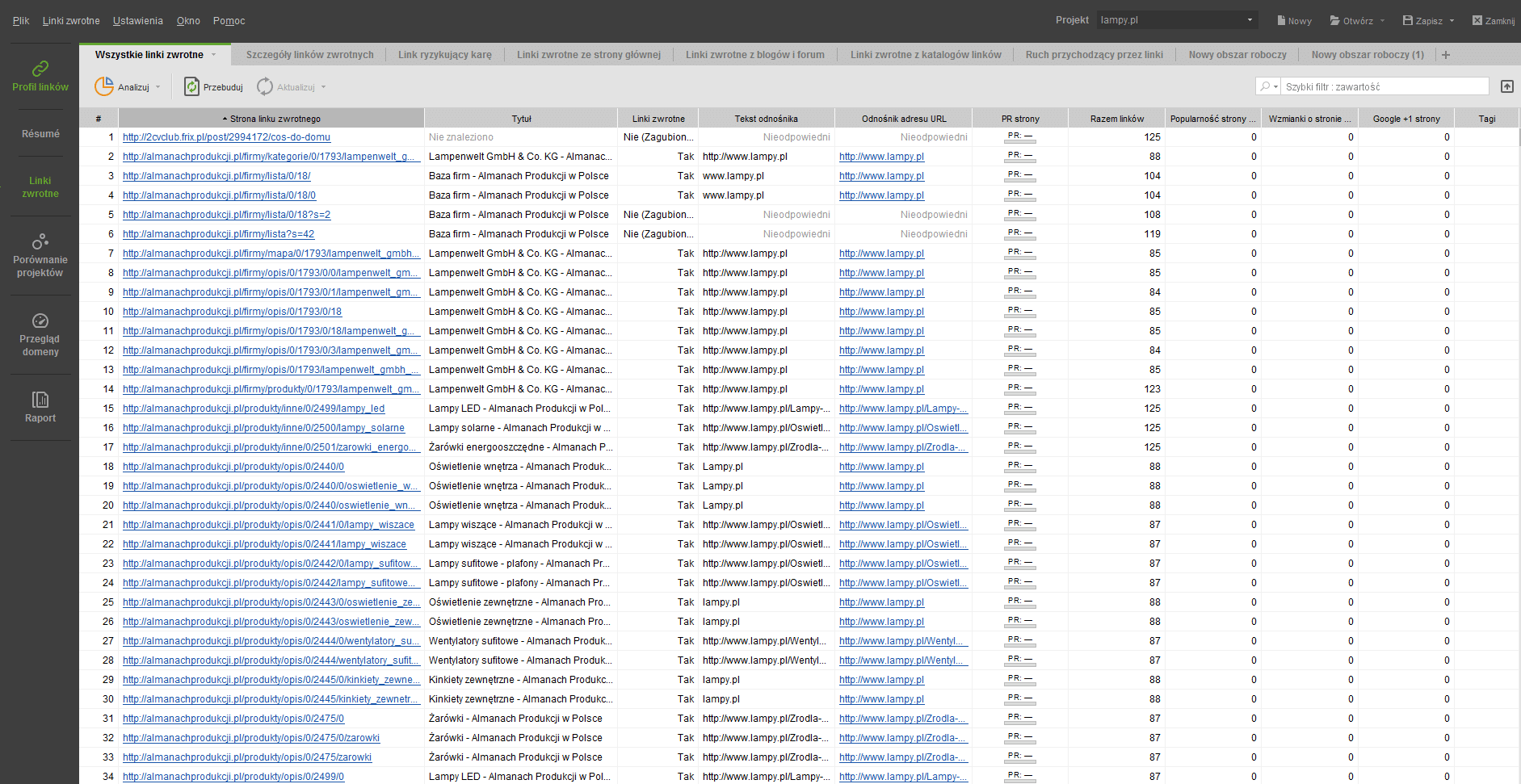The height and width of the screenshot is (784, 1521).
Task: Switch to Linki zwrotne z blogów i forum tab
Action: [x=755, y=55]
